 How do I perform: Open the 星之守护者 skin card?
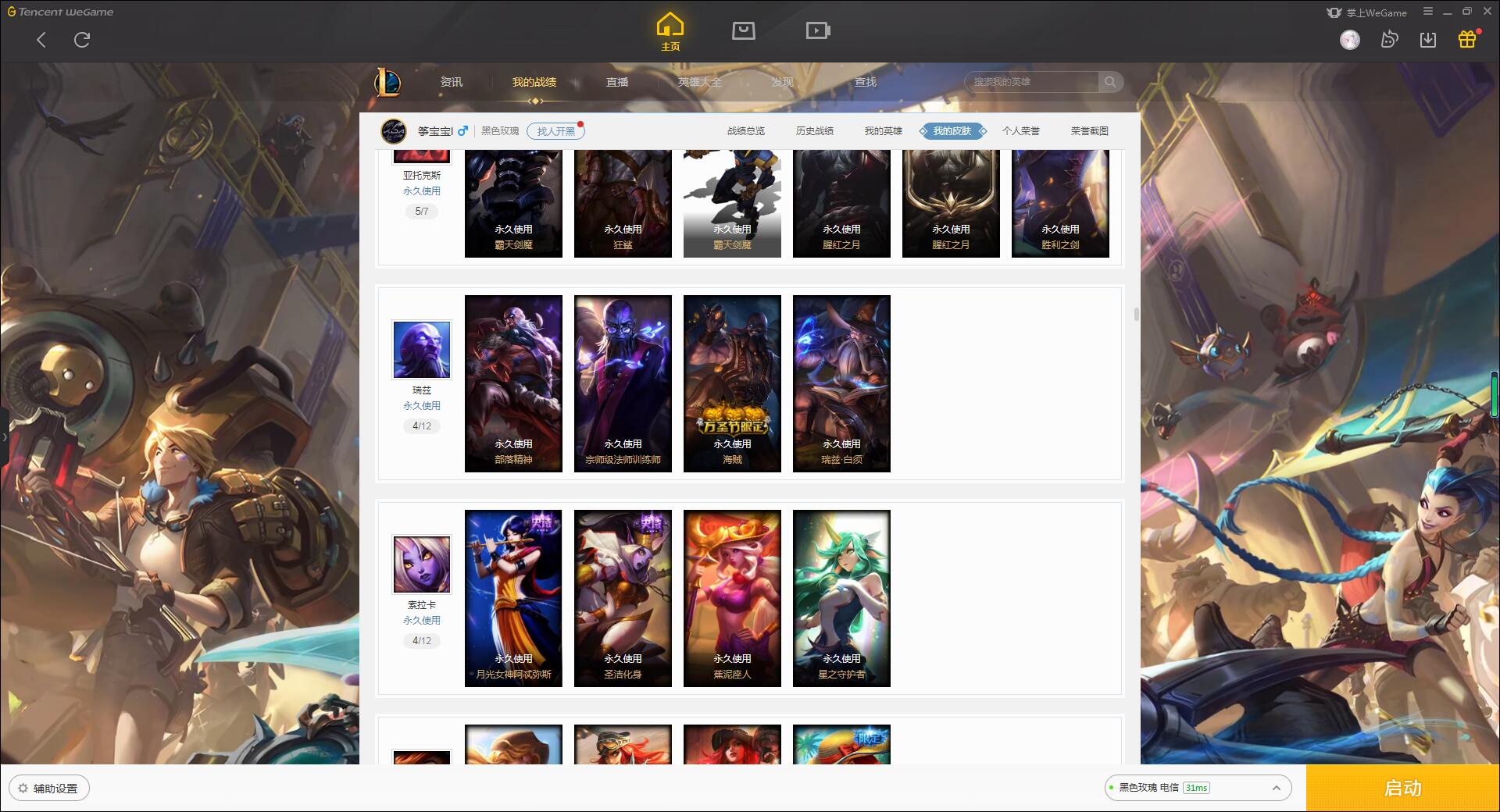[841, 598]
